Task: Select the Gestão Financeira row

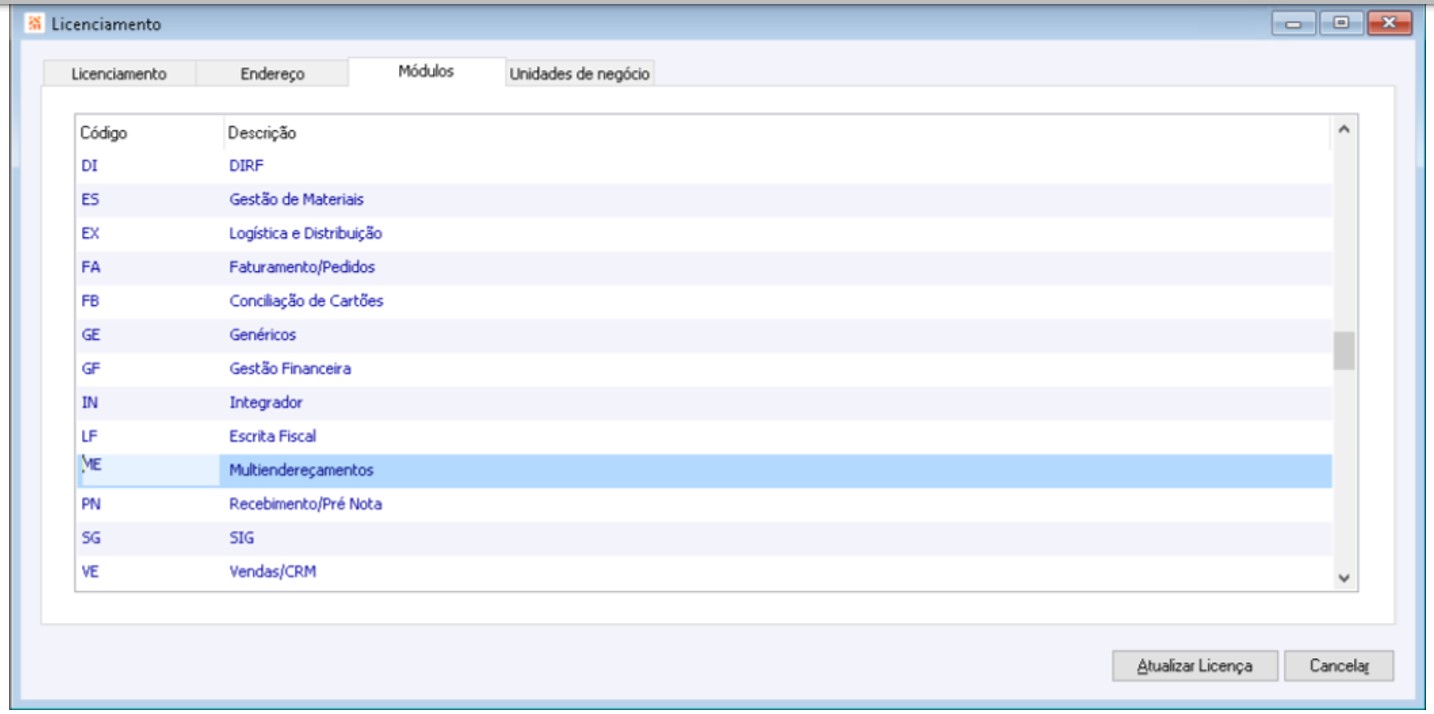Action: [x=704, y=370]
